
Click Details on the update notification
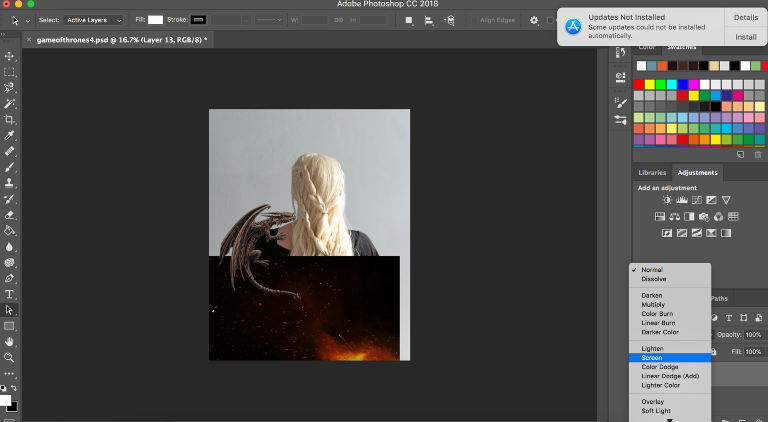coord(745,17)
